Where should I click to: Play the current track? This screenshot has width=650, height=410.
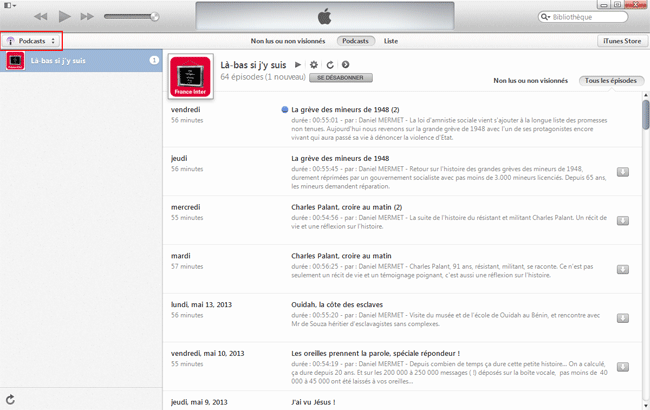(65, 17)
